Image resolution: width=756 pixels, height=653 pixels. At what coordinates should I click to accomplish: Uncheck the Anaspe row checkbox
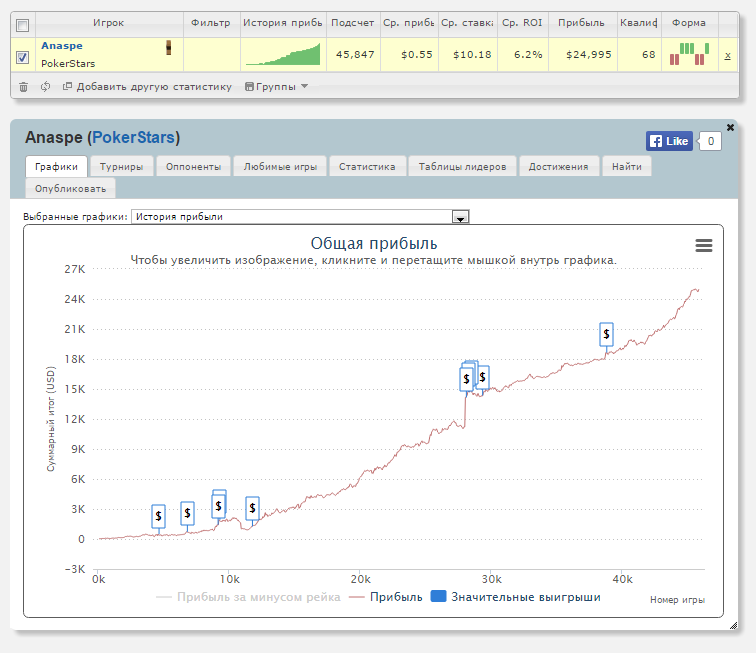pyautogui.click(x=22, y=57)
